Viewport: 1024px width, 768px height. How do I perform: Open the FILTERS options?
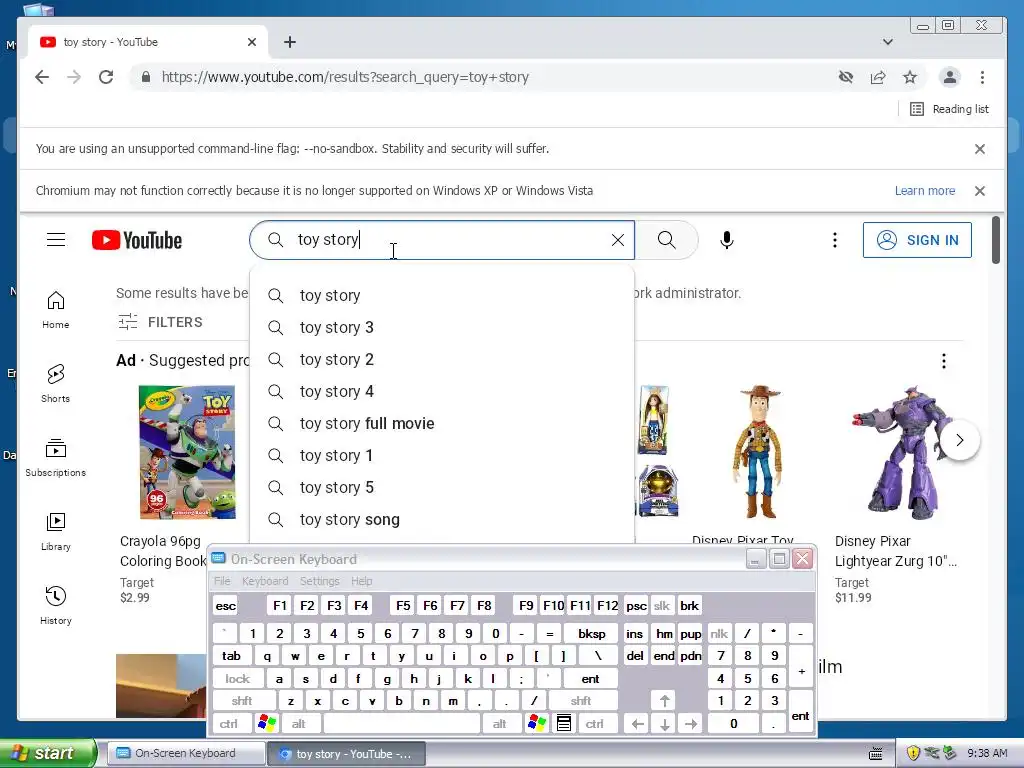click(x=160, y=322)
